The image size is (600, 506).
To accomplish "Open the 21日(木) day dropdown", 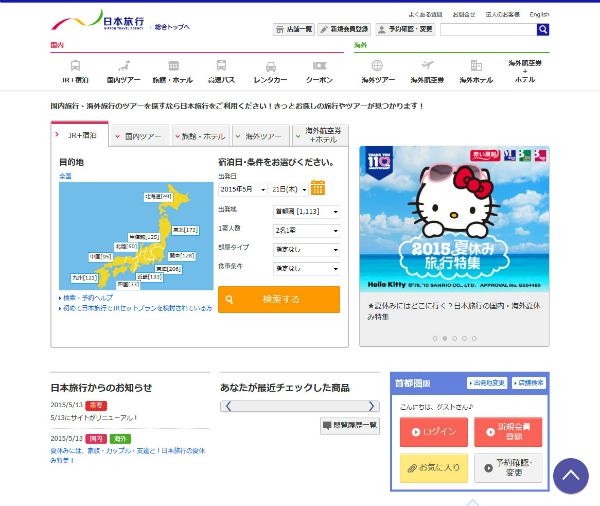I will click(x=289, y=189).
